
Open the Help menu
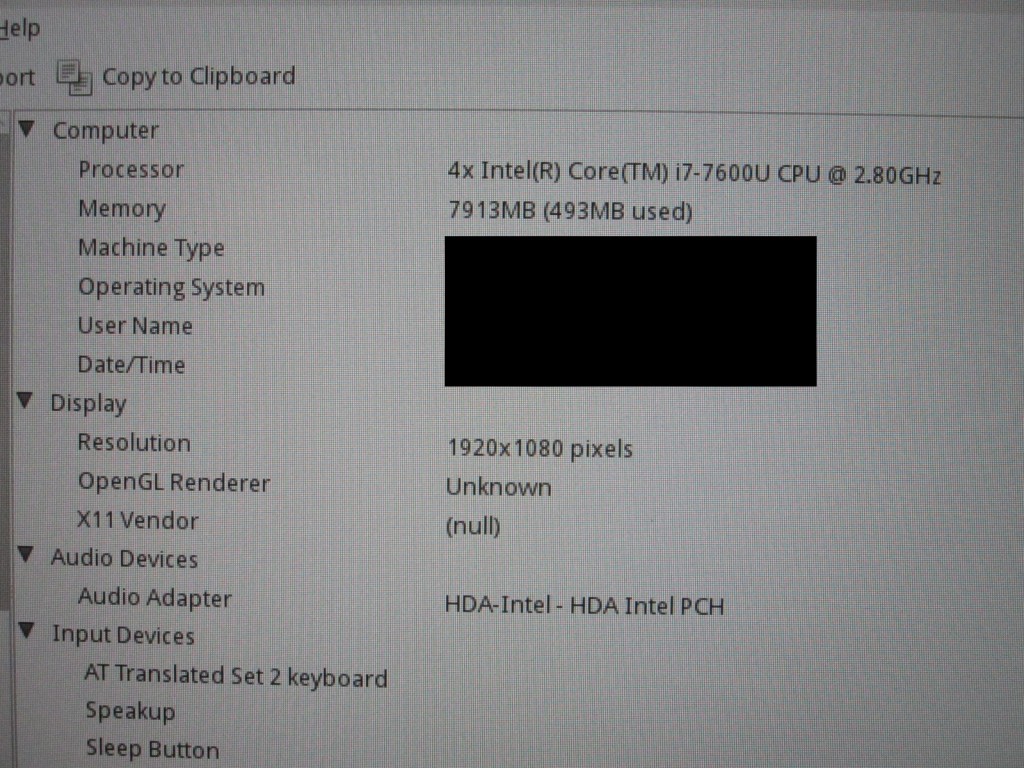[x=20, y=28]
